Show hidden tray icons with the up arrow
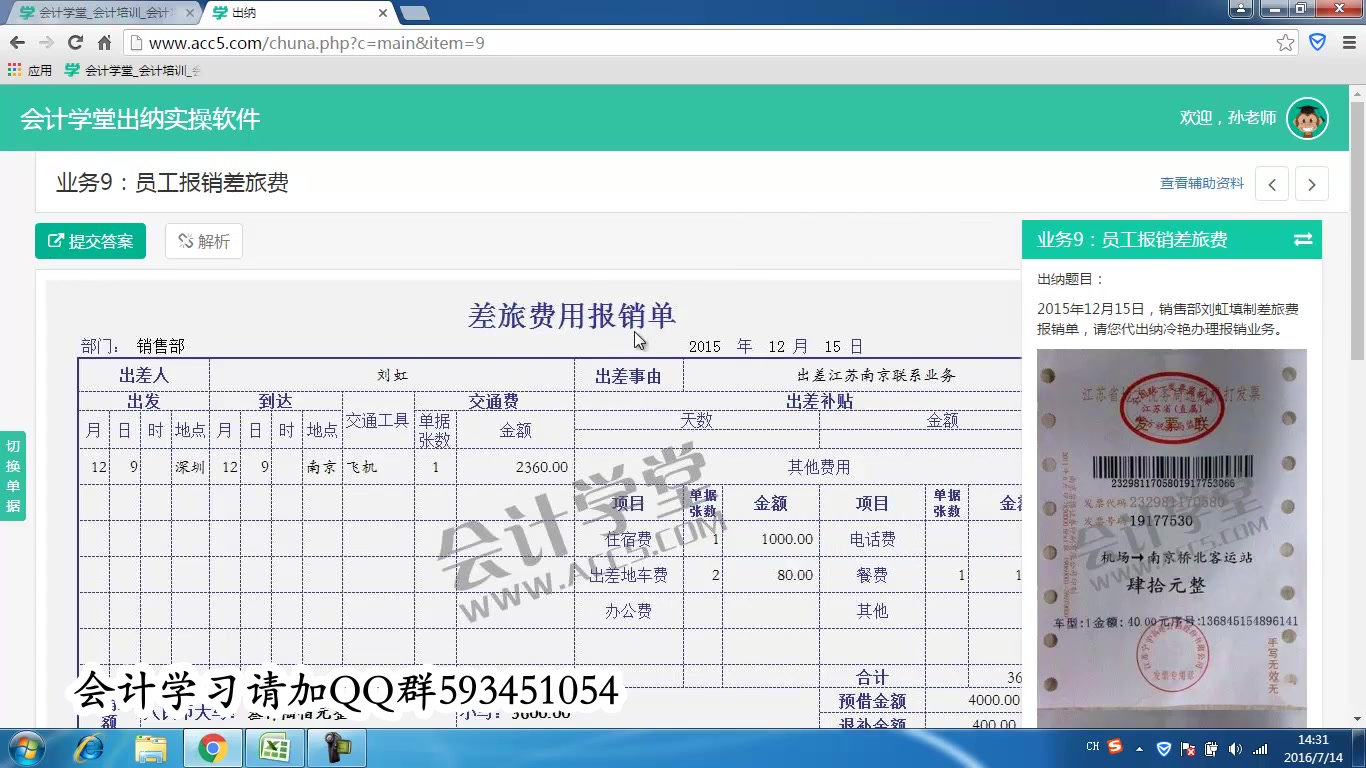 1139,748
